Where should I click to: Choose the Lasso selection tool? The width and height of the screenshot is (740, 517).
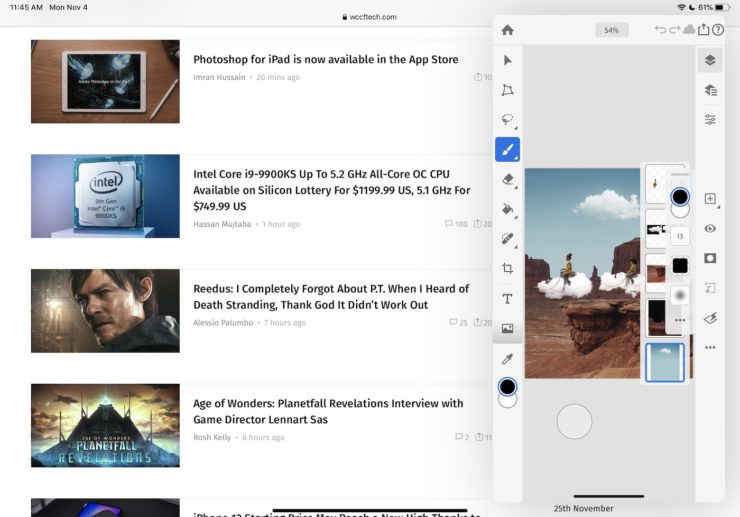(507, 120)
